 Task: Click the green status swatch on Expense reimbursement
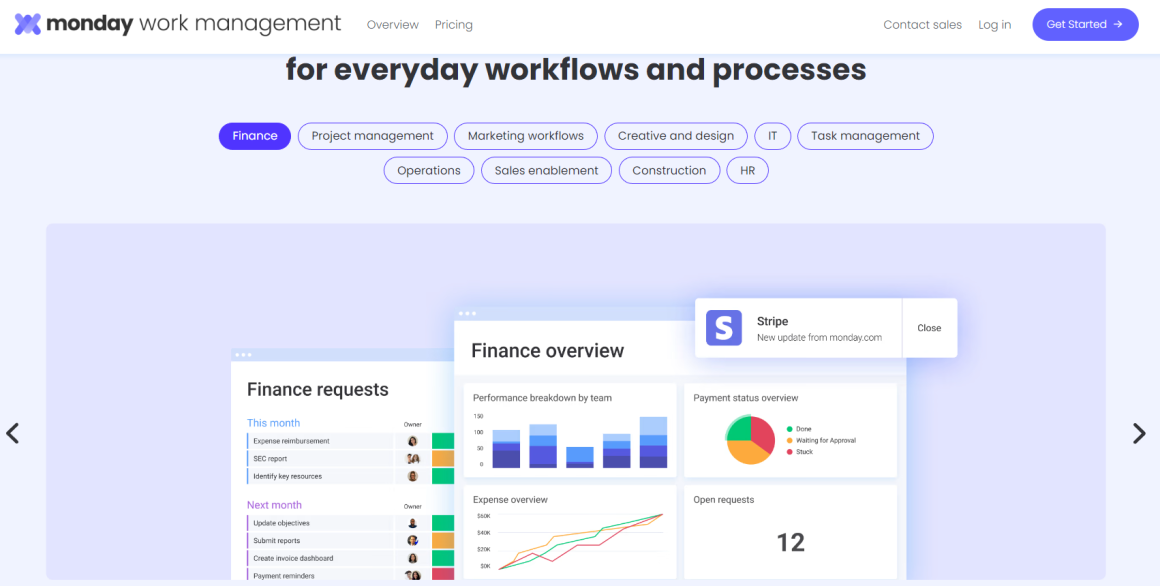point(443,438)
